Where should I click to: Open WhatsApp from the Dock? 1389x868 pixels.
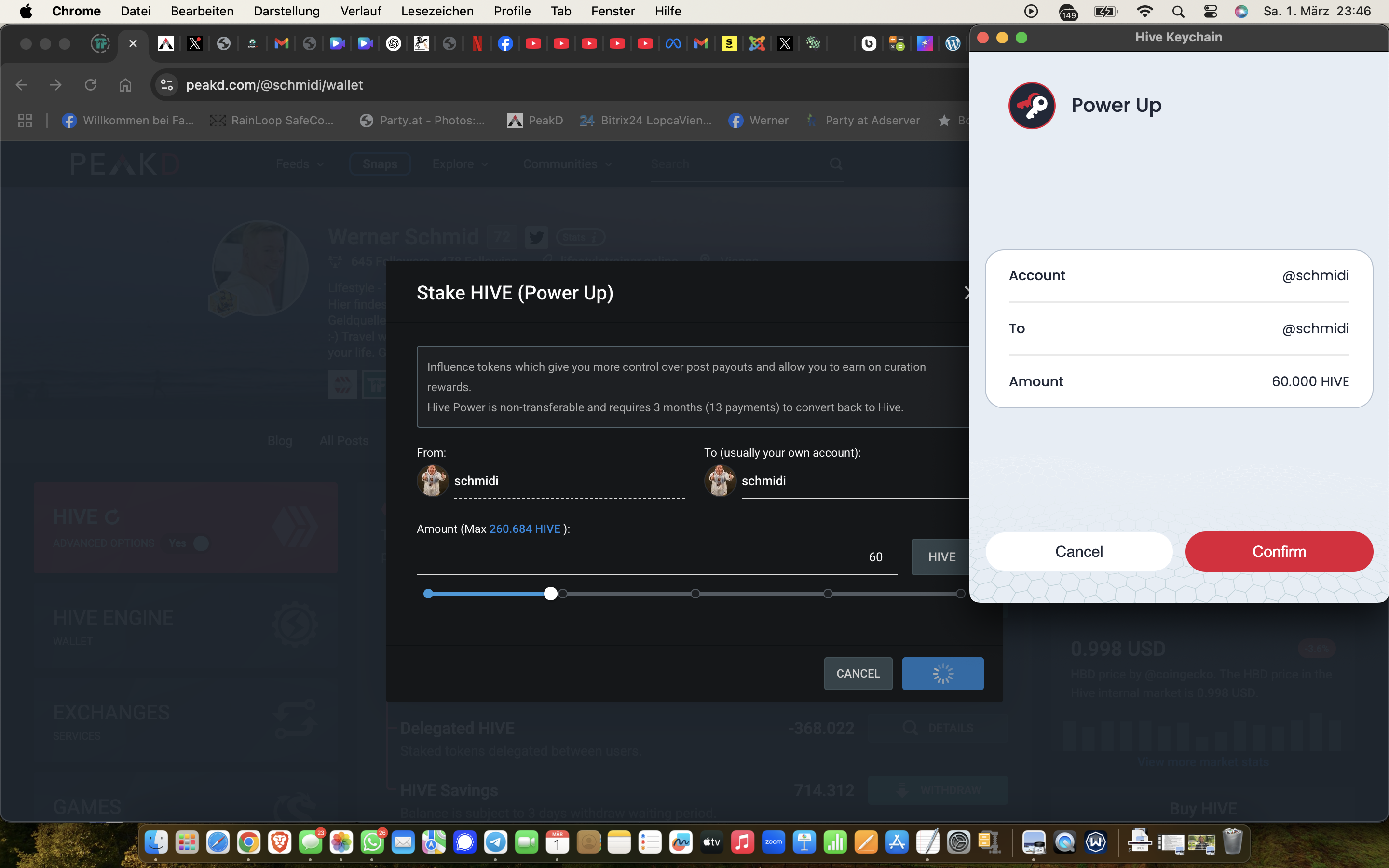pyautogui.click(x=372, y=842)
